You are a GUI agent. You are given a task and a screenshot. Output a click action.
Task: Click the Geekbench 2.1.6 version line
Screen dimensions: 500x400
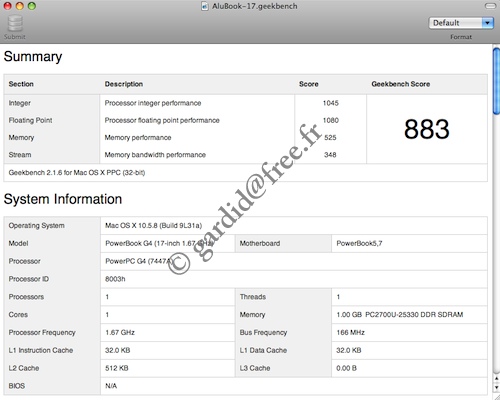point(77,173)
